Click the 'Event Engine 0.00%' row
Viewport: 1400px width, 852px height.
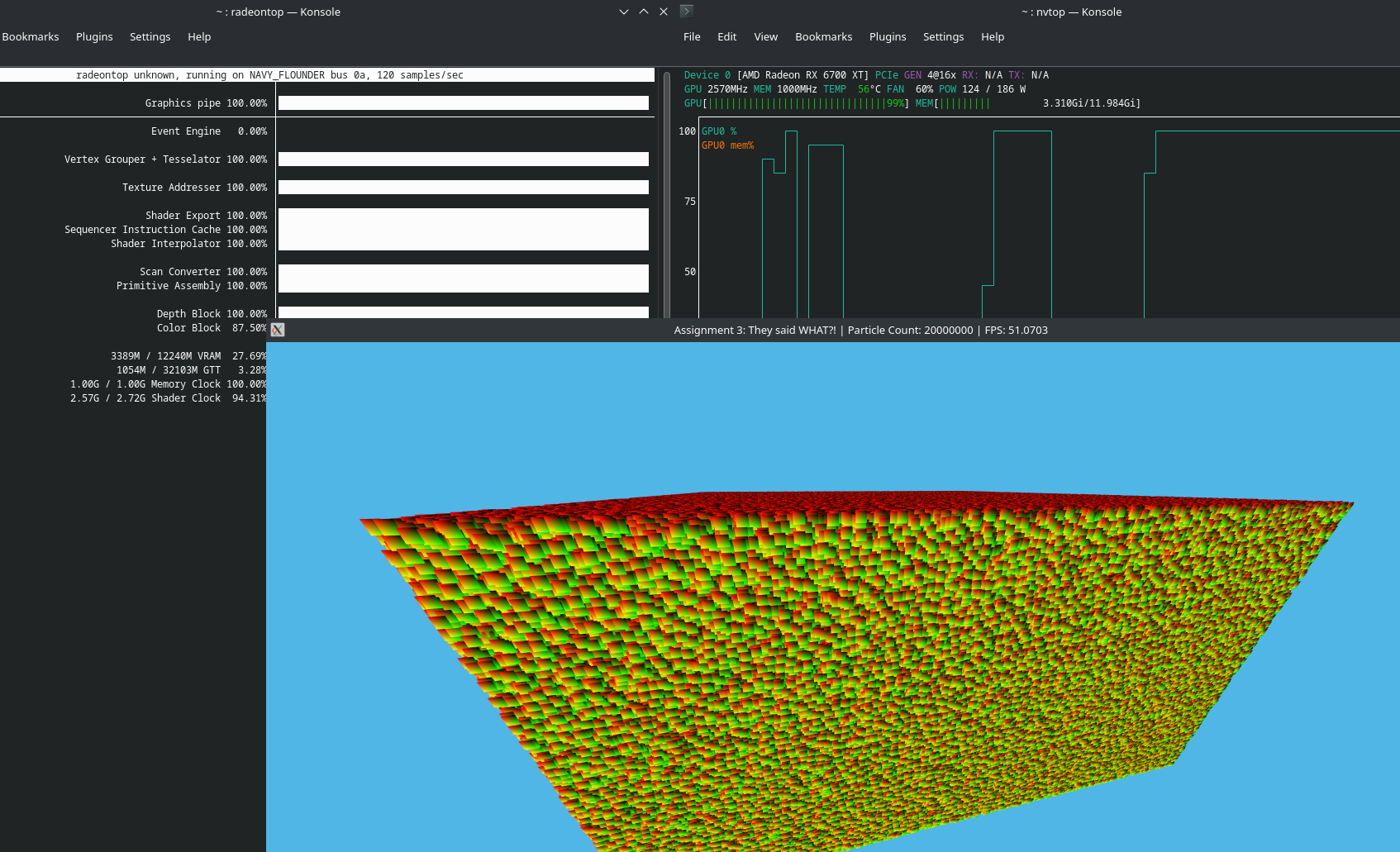point(209,131)
